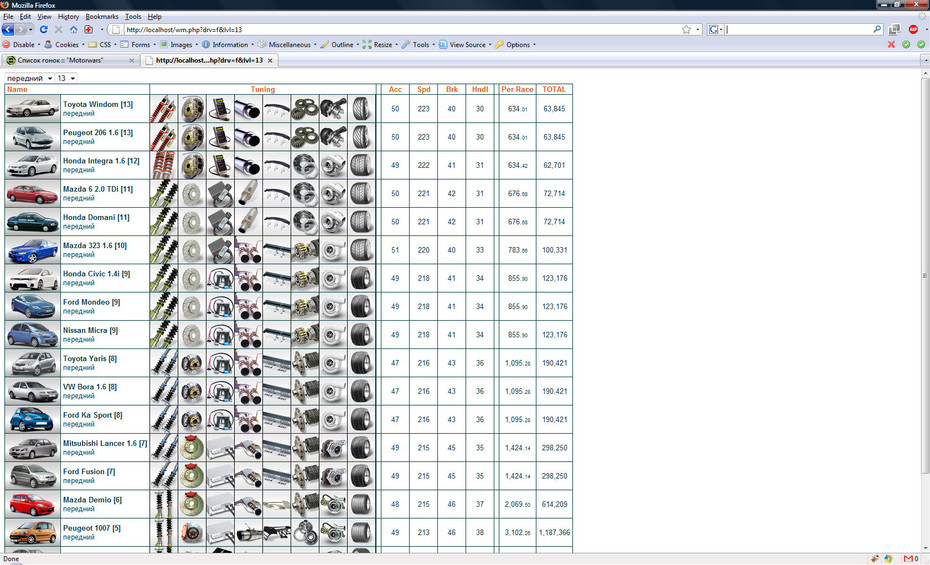Focus the Google search box

tap(798, 29)
